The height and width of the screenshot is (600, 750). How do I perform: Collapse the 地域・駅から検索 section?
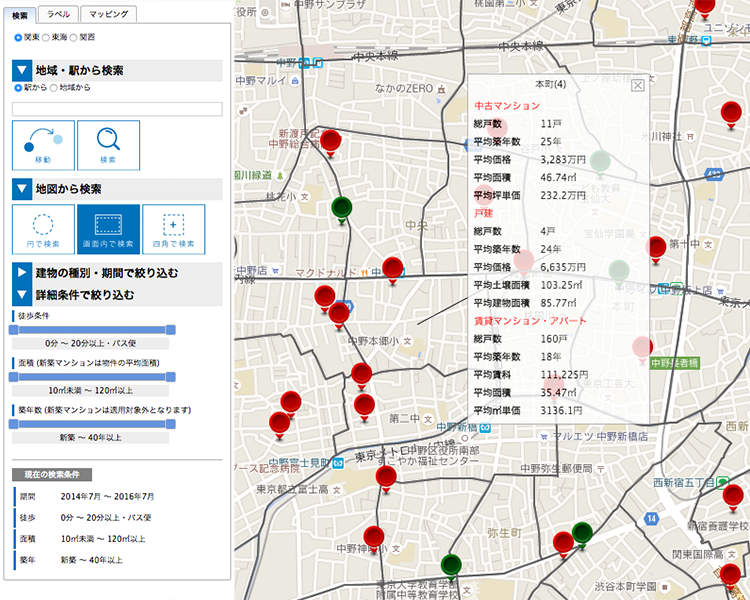(22, 70)
